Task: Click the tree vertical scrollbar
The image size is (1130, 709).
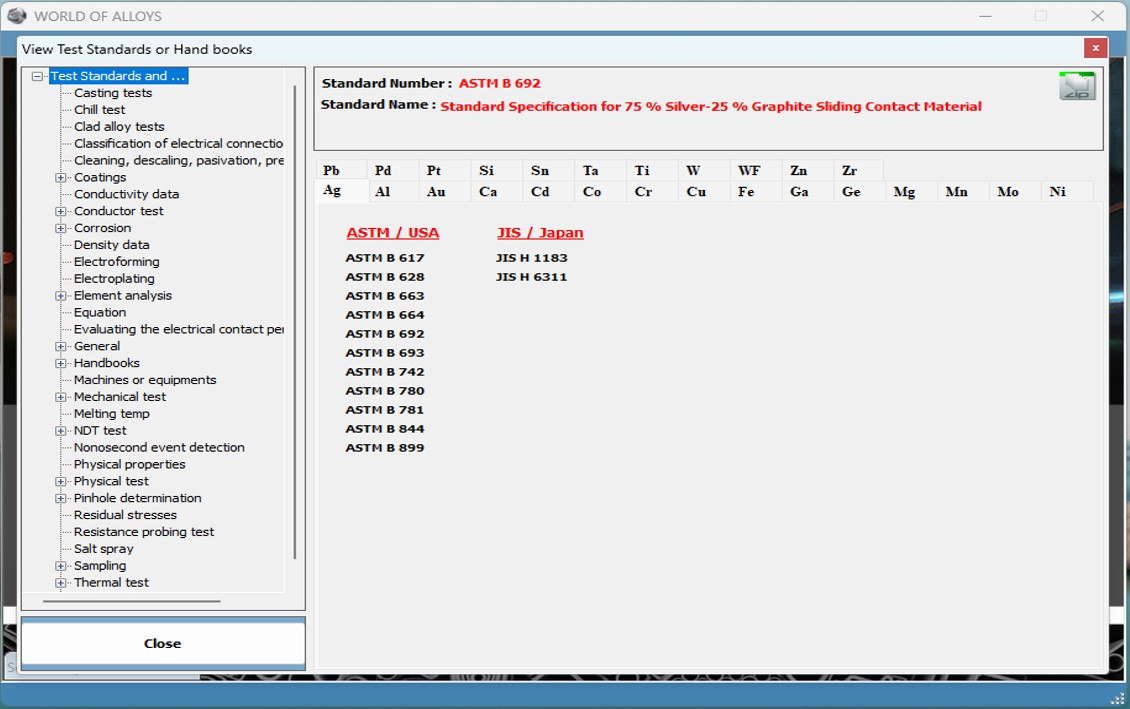Action: click(295, 321)
